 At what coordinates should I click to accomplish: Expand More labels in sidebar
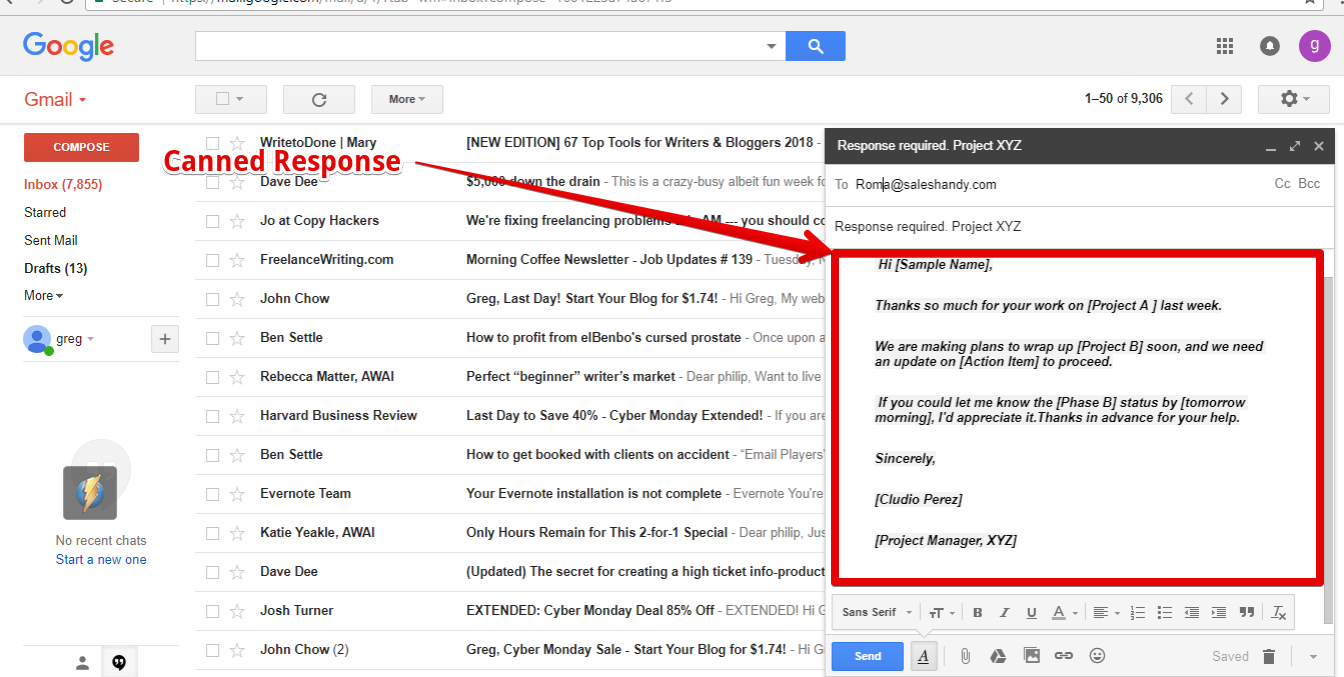pos(43,296)
